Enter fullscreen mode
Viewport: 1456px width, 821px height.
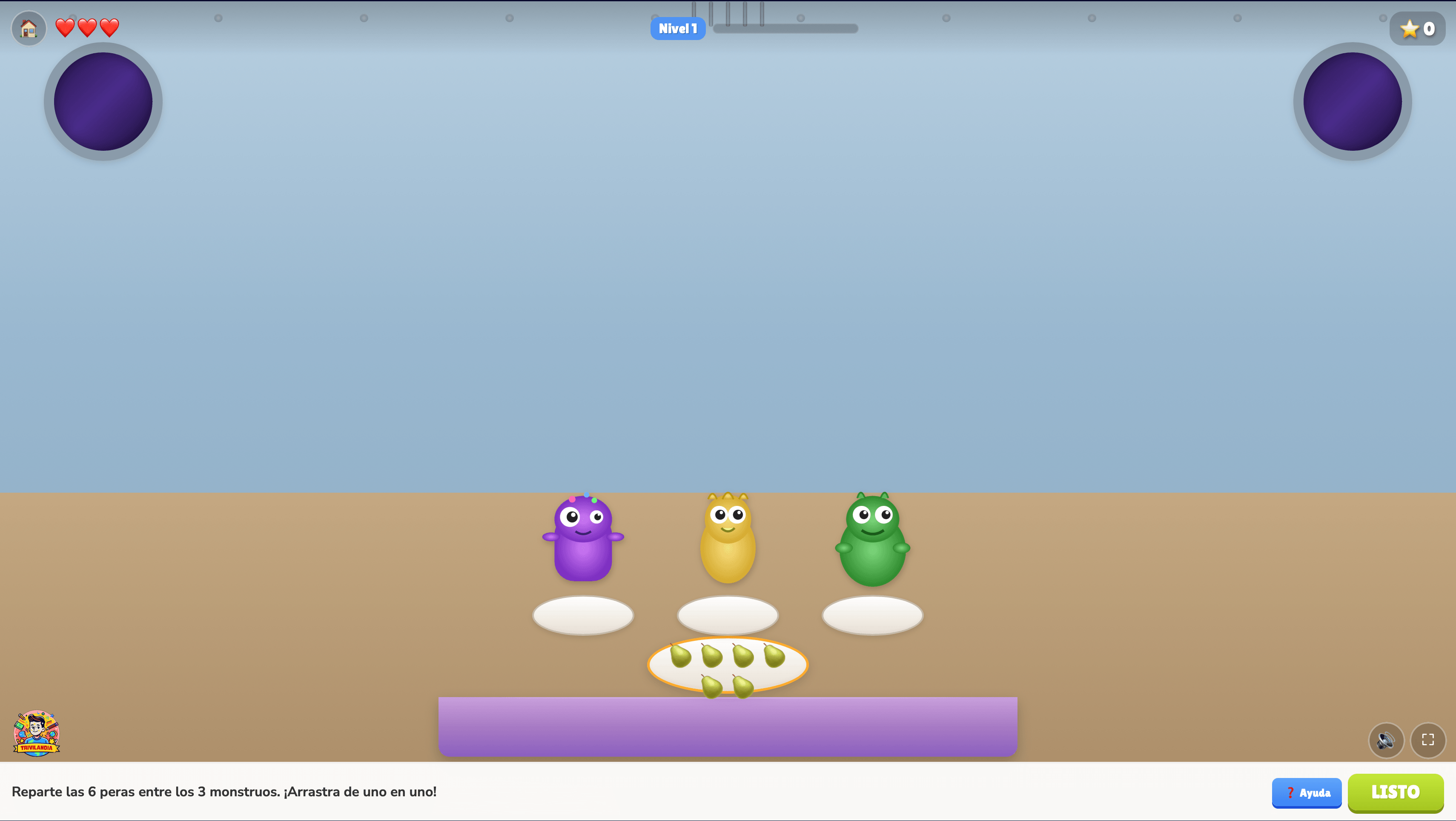[1428, 740]
